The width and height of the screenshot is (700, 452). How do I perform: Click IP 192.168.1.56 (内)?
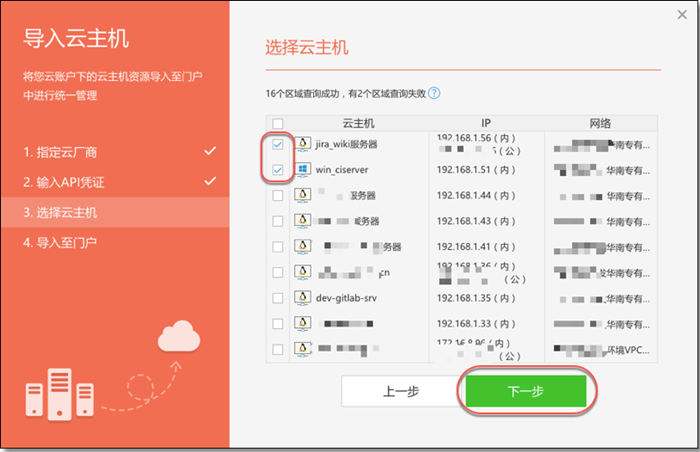coord(476,138)
